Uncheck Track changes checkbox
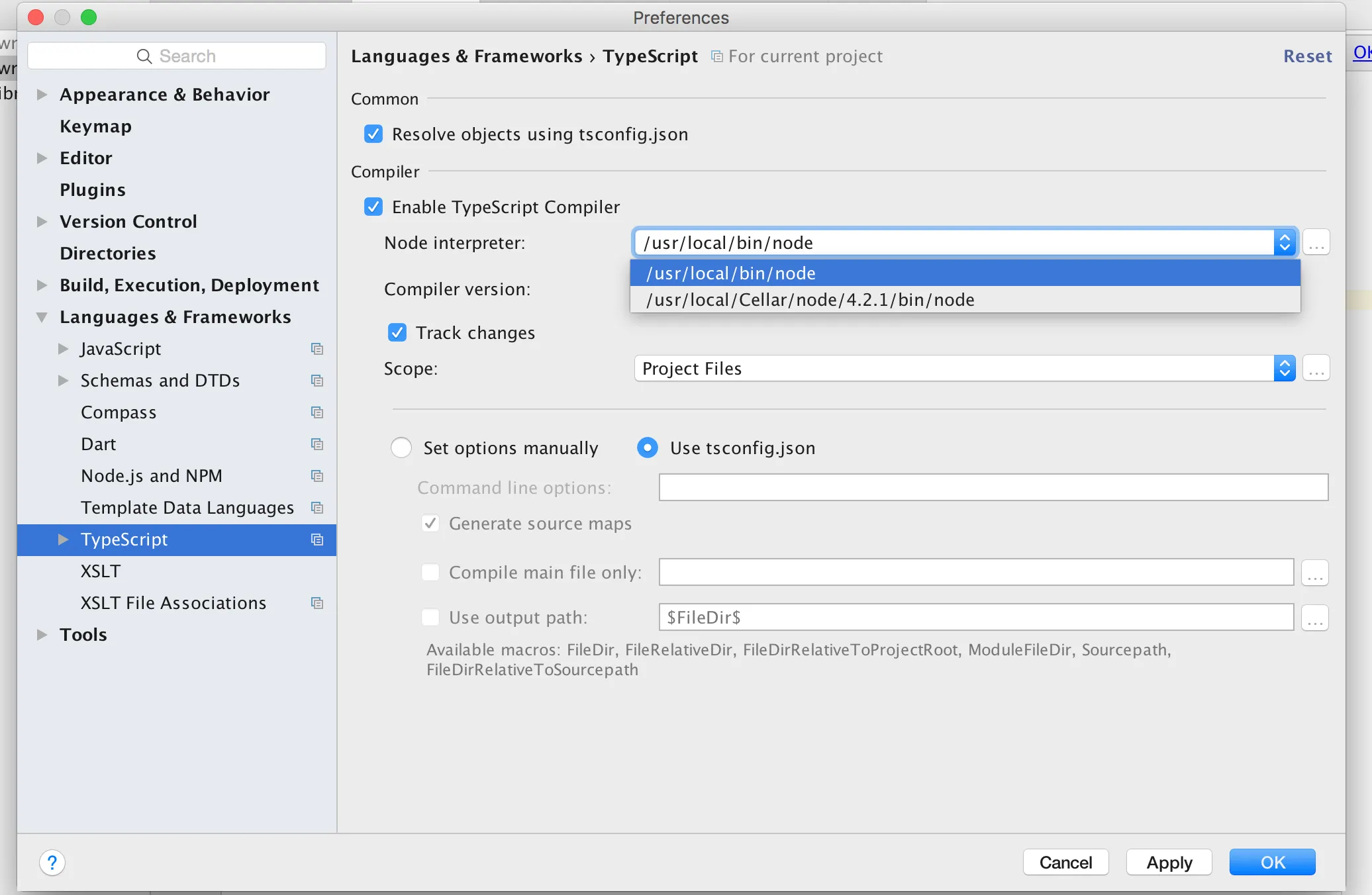The image size is (1372, 895). point(397,333)
